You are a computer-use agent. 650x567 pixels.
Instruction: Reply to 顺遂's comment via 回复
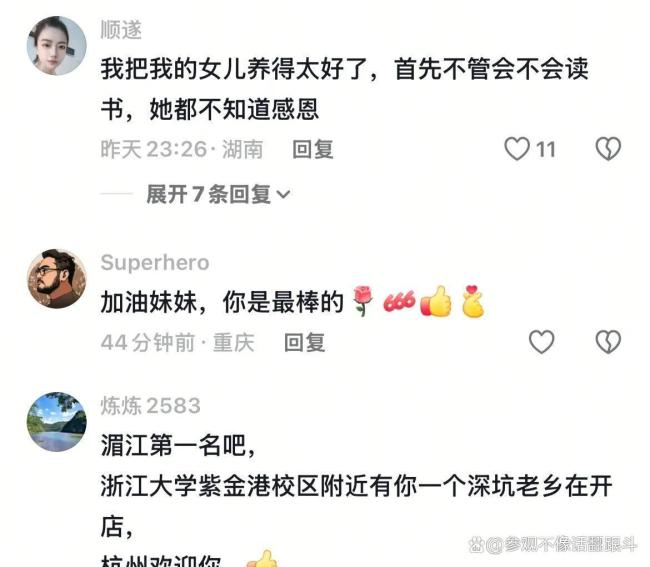[x=313, y=149]
